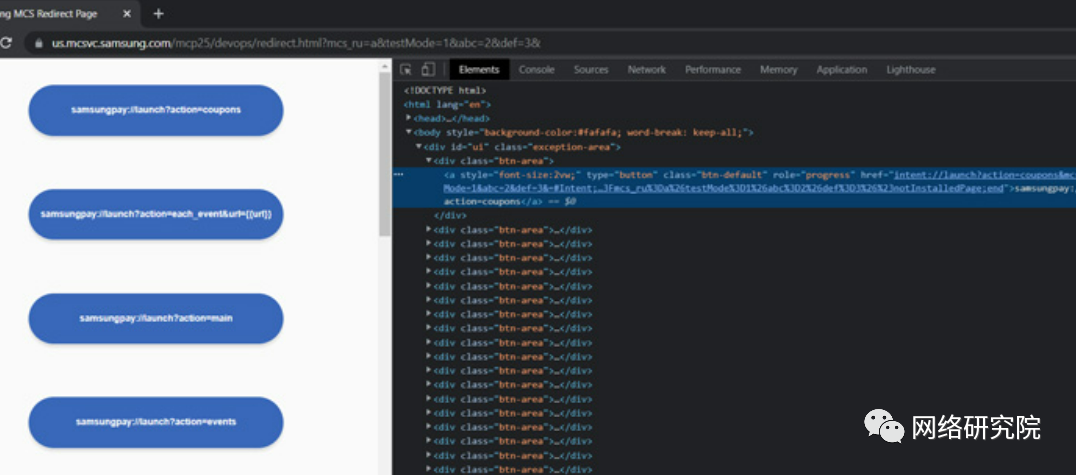
Task: Select the html lang="en" line
Action: pyautogui.click(x=447, y=104)
